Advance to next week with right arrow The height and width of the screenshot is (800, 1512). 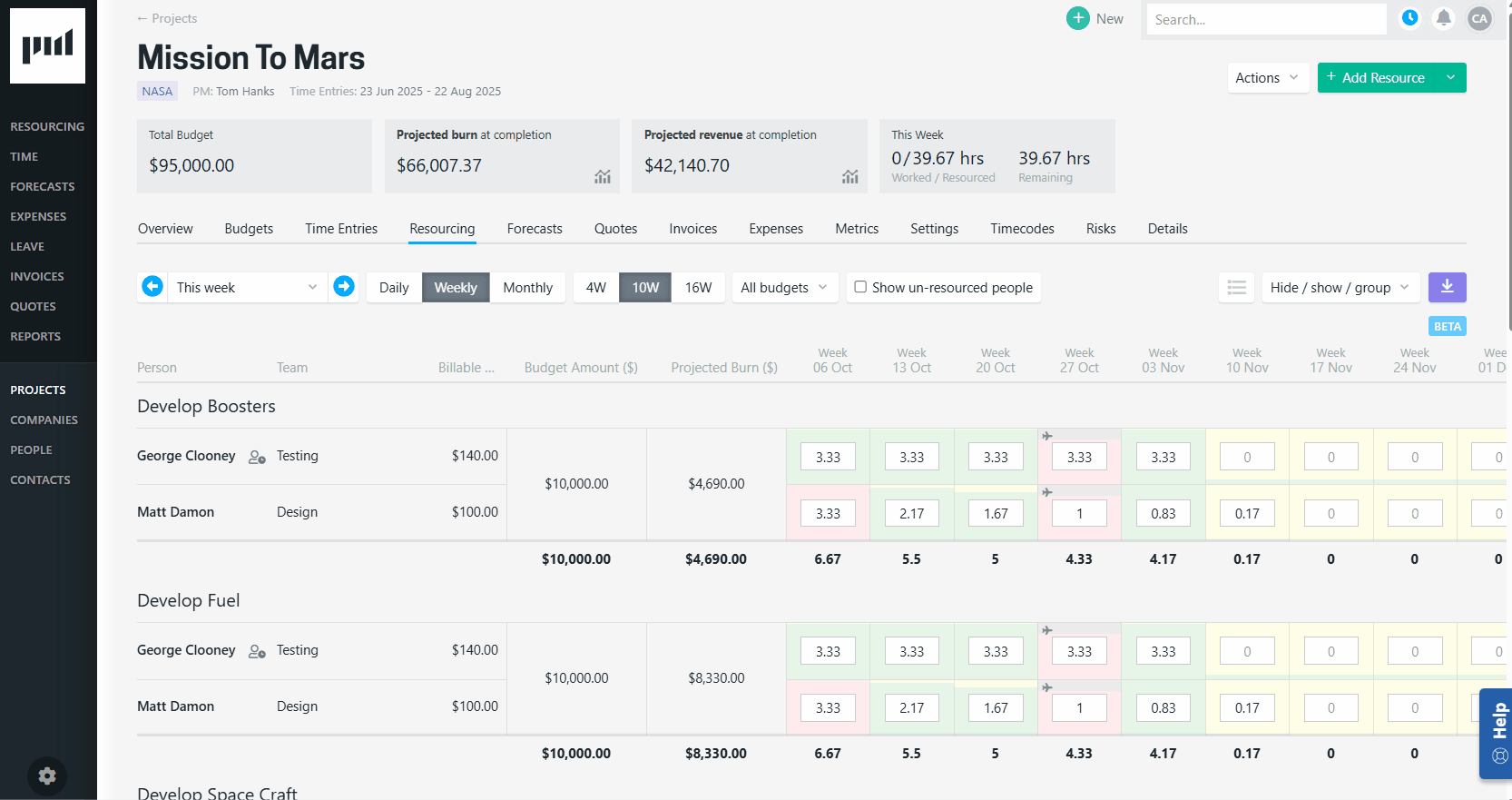[344, 287]
